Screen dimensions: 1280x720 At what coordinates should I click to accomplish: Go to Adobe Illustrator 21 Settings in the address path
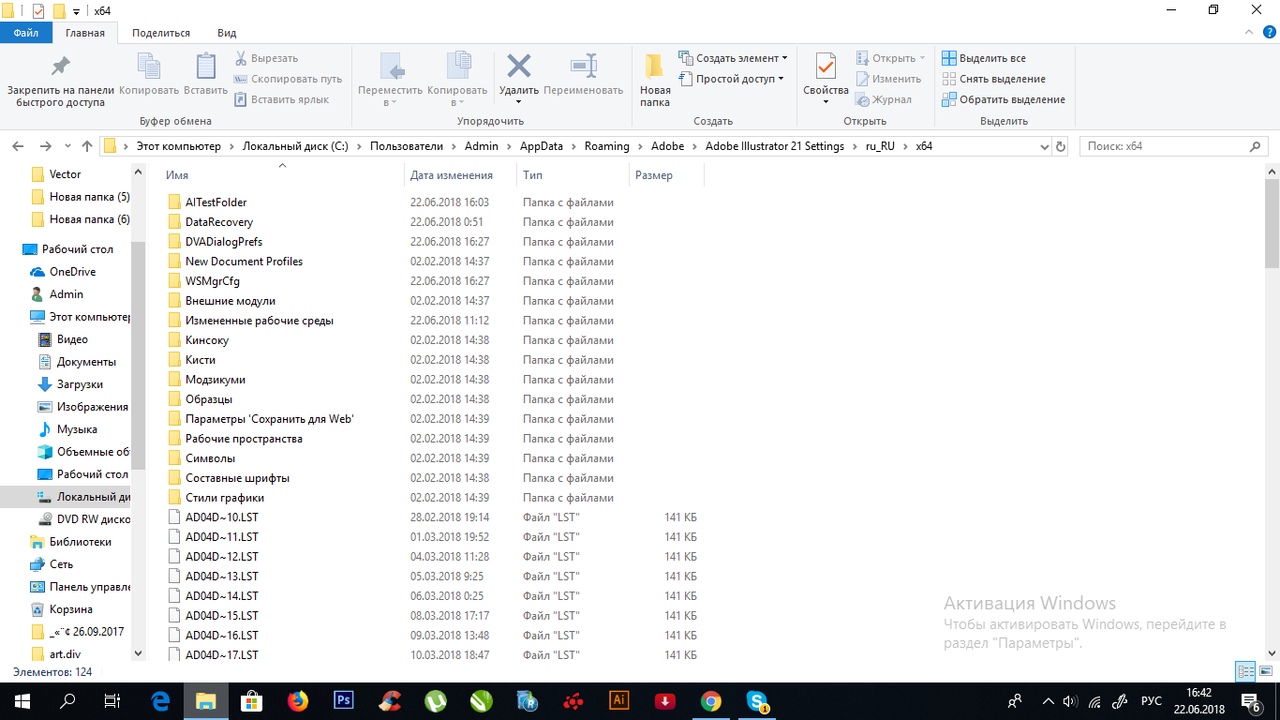click(775, 146)
